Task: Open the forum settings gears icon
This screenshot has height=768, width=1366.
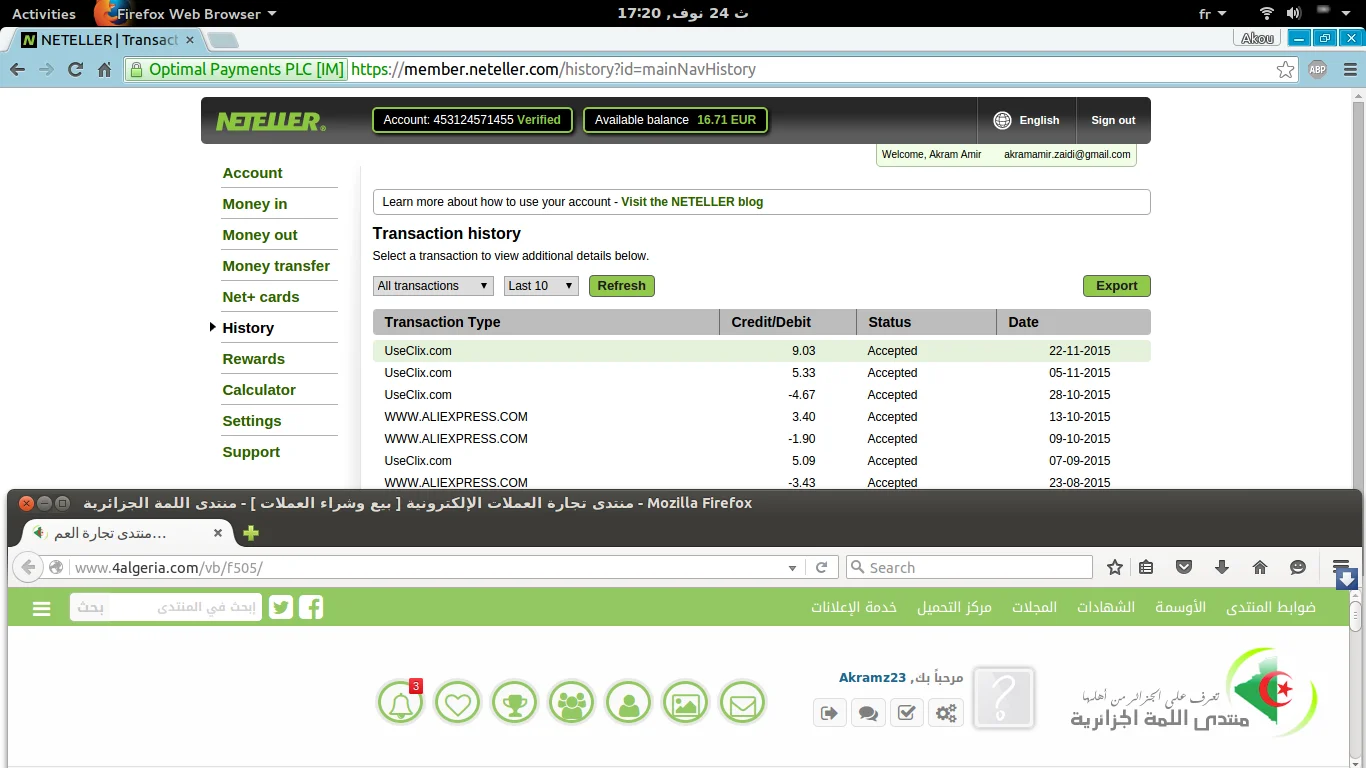Action: pos(945,713)
